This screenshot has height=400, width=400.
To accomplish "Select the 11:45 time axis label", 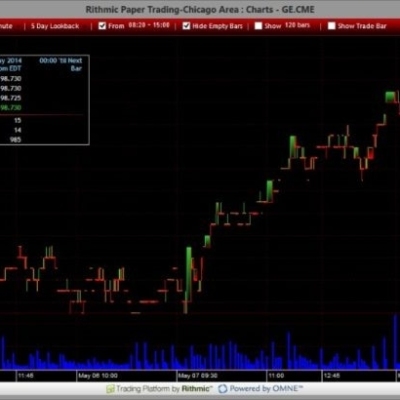I will pyautogui.click(x=26, y=376).
